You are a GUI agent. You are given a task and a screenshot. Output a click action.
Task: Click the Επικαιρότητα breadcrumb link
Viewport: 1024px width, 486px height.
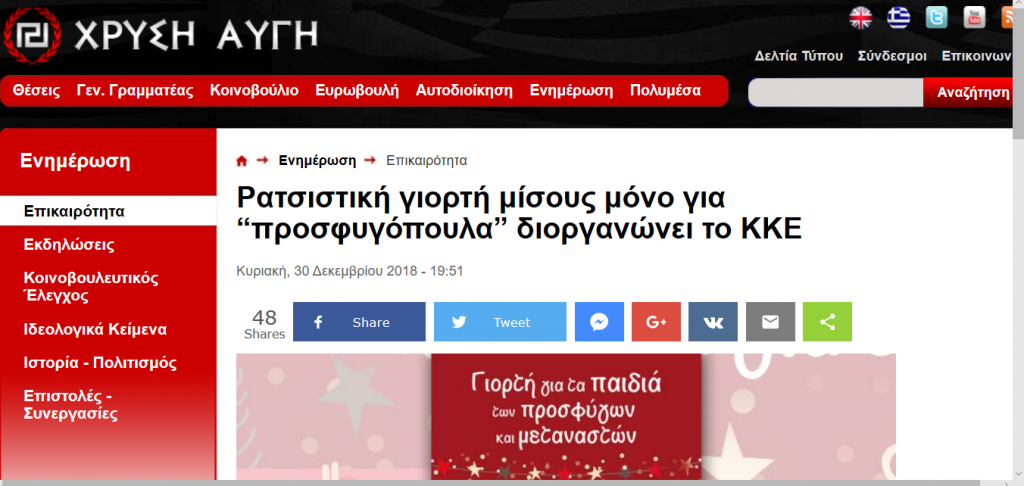tap(426, 161)
